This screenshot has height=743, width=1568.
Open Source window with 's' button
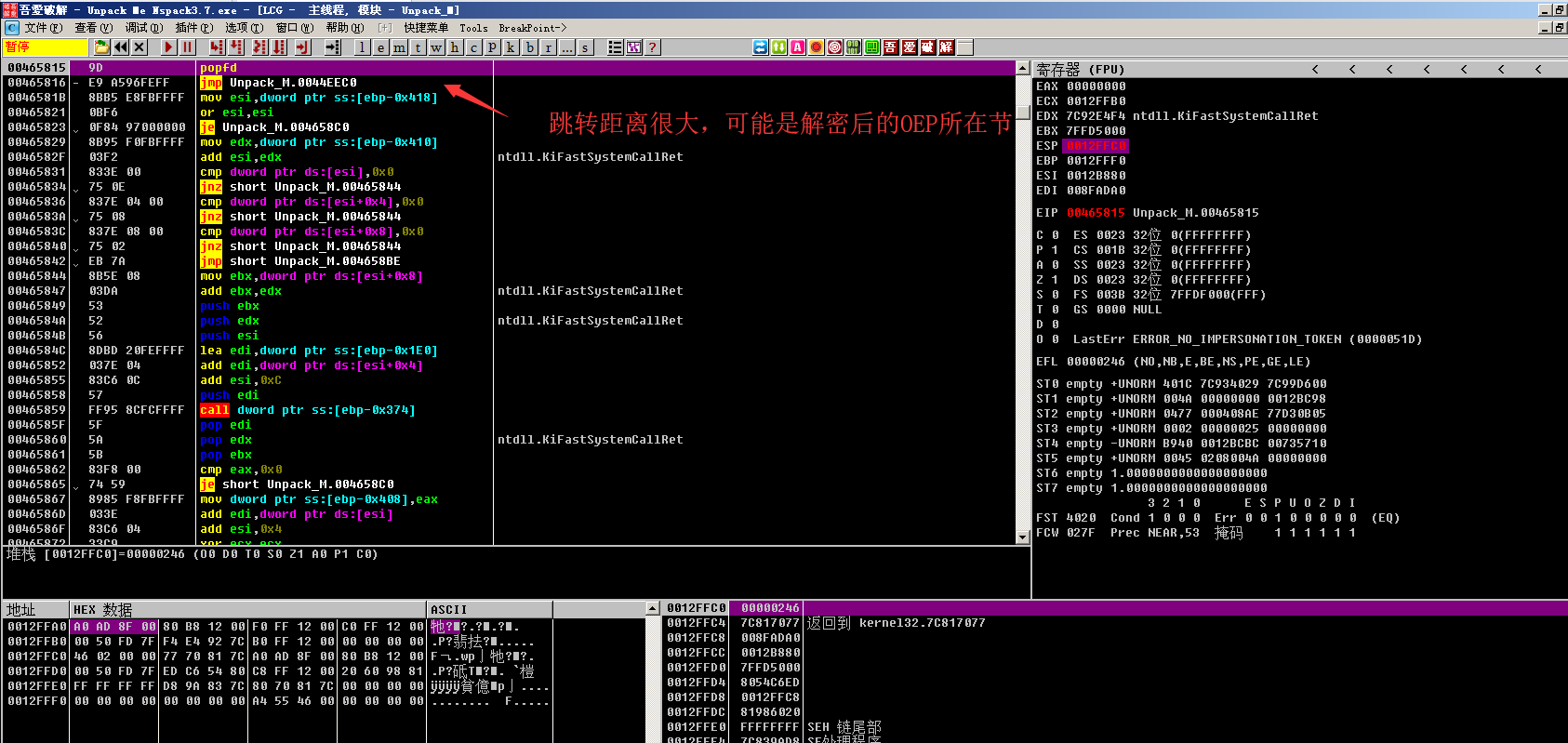(x=585, y=46)
